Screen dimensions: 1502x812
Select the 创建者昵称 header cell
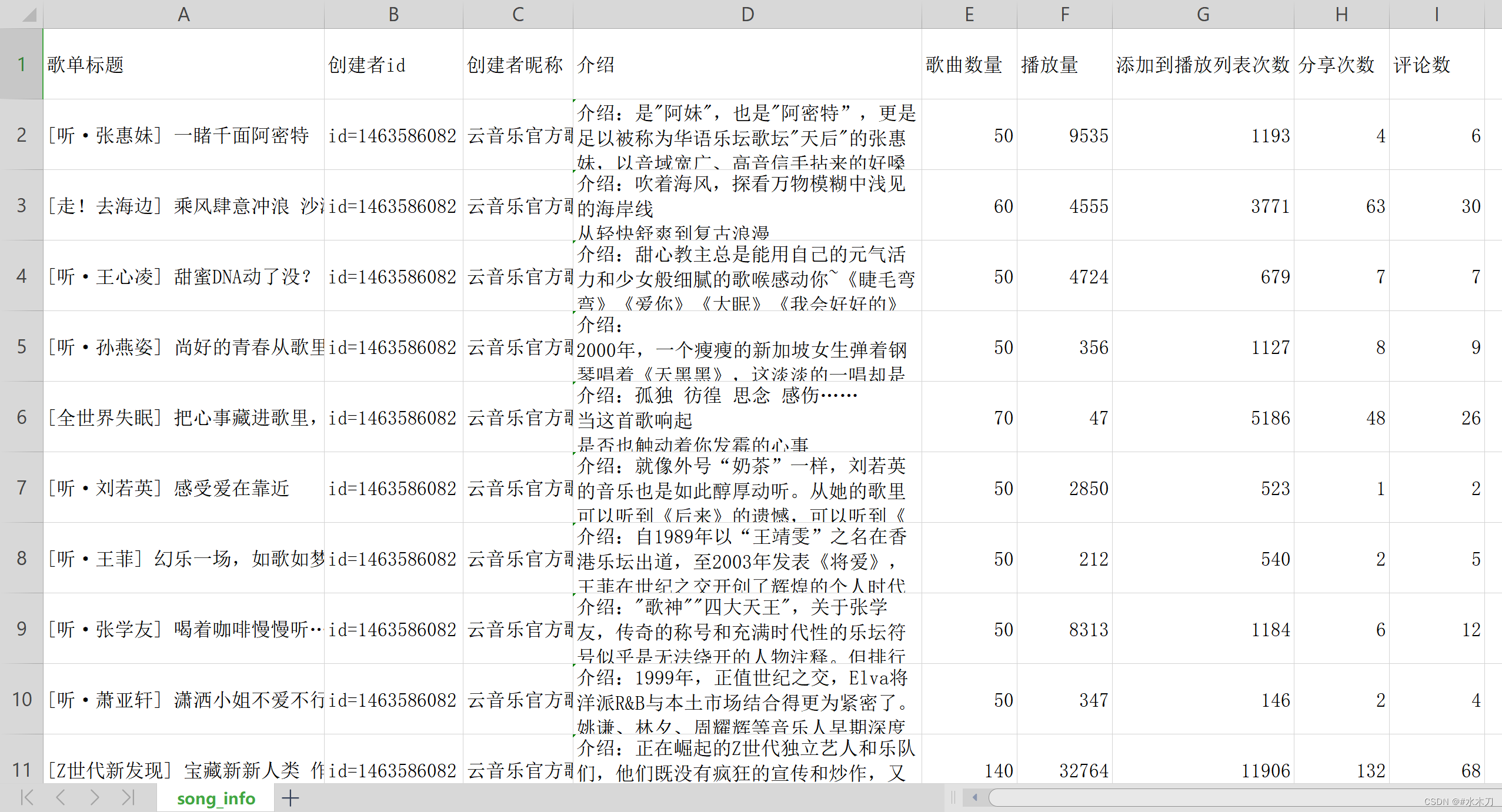[518, 64]
